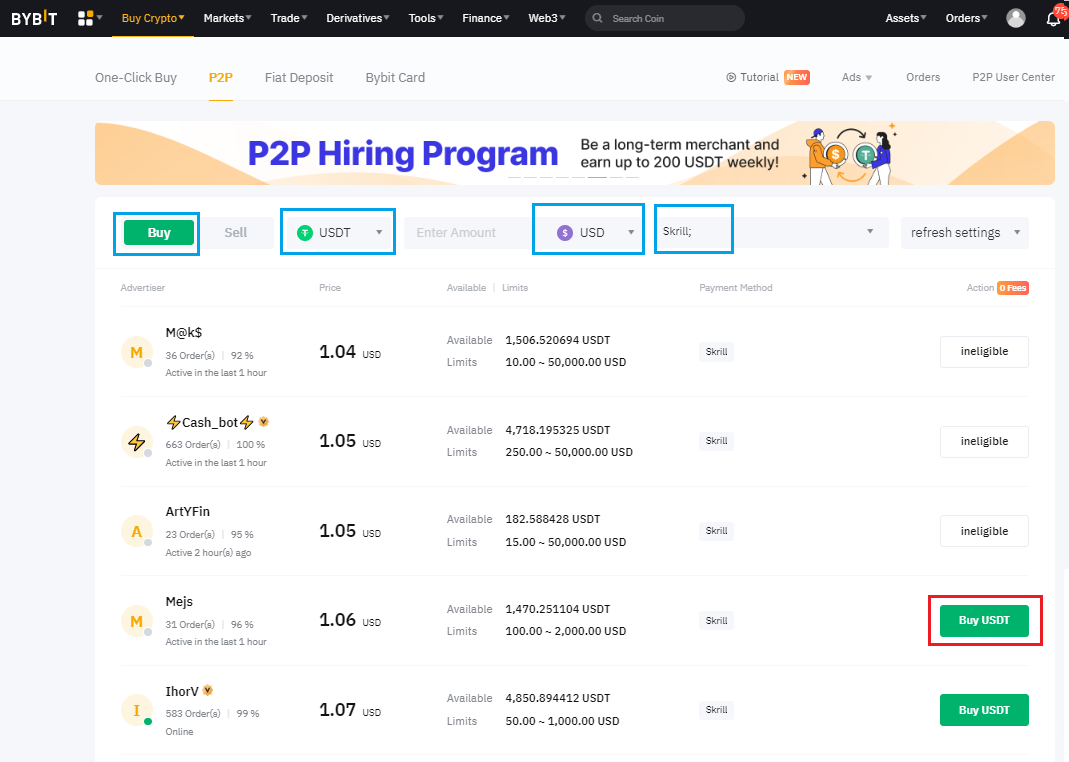This screenshot has height=762, width=1069.
Task: Click the Payment Method column header
Action: pyautogui.click(x=736, y=288)
